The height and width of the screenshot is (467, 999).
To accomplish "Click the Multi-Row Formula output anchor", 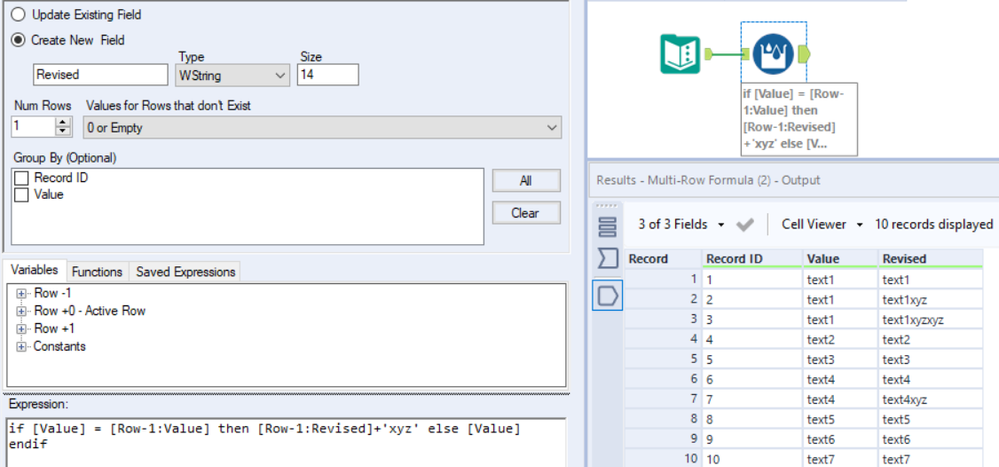I will coord(803,55).
